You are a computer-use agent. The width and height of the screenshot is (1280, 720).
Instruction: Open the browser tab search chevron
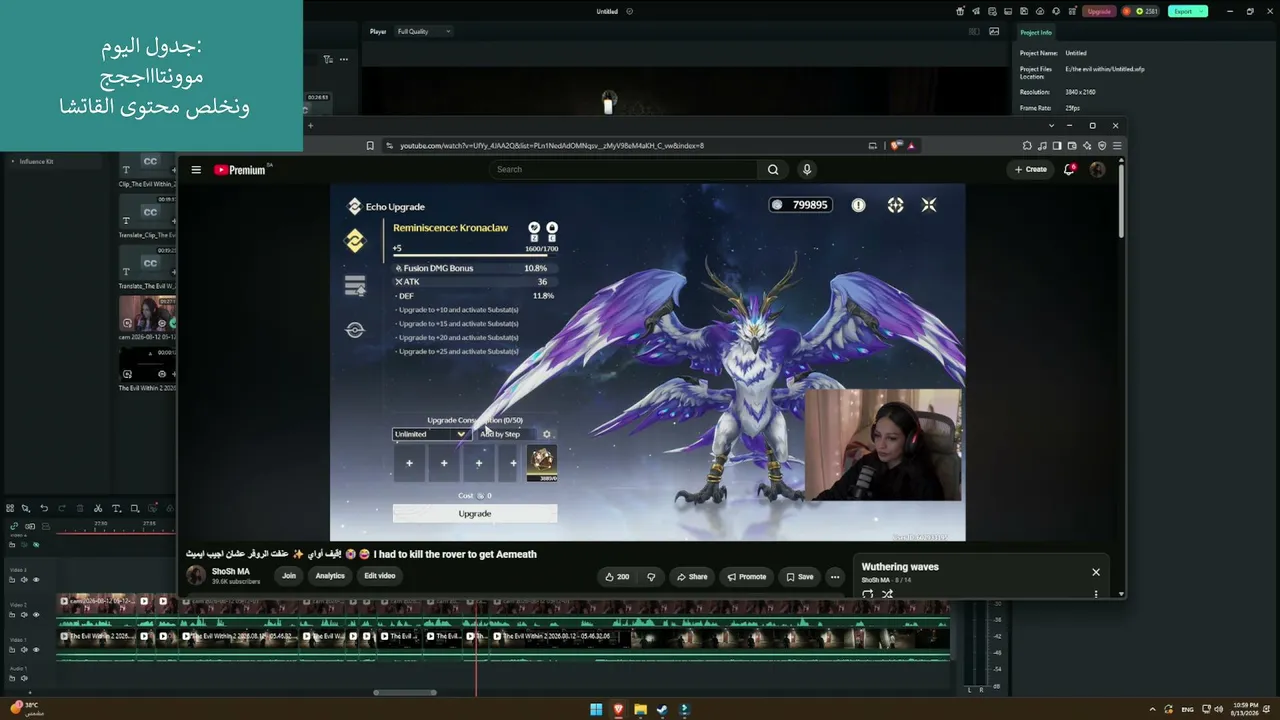click(1051, 126)
